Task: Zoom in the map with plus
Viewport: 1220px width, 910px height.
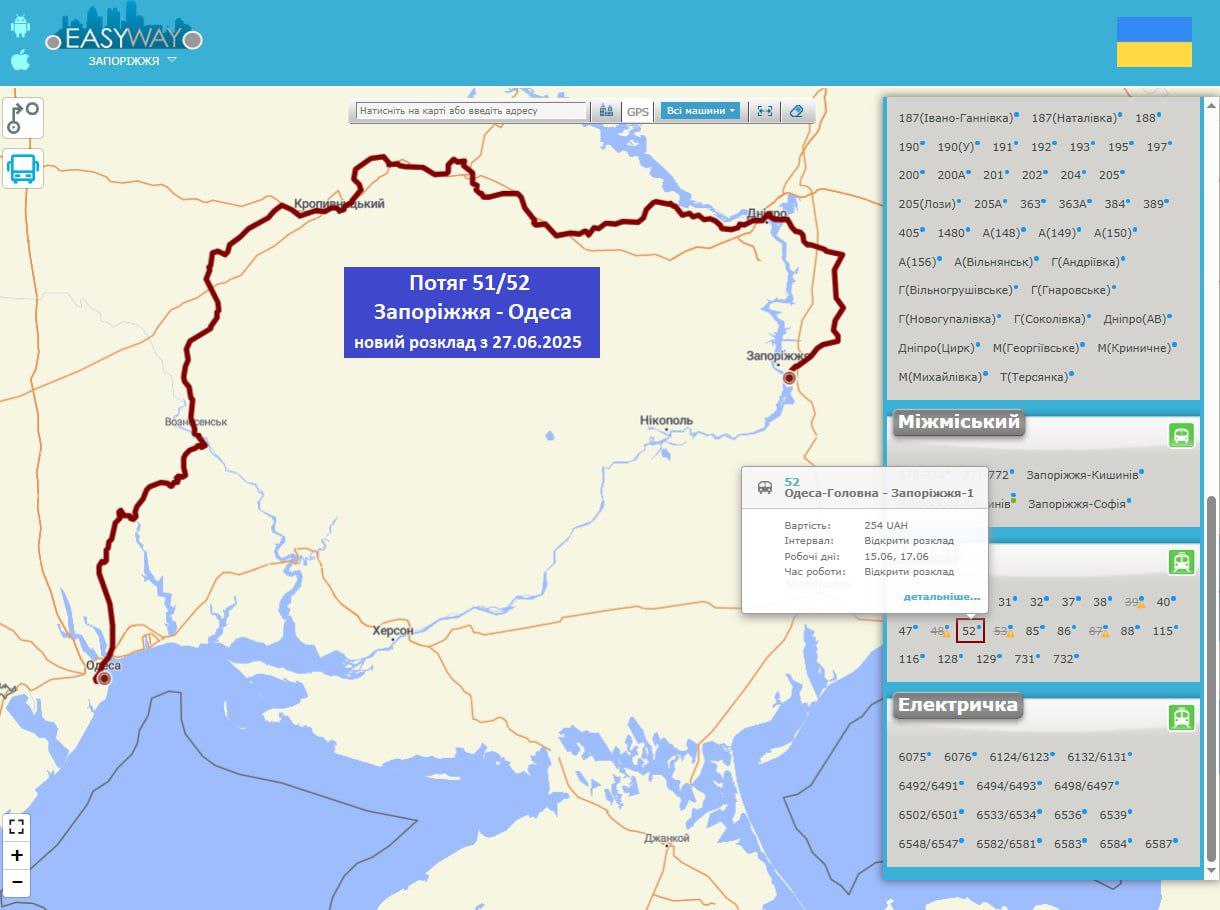Action: point(16,855)
